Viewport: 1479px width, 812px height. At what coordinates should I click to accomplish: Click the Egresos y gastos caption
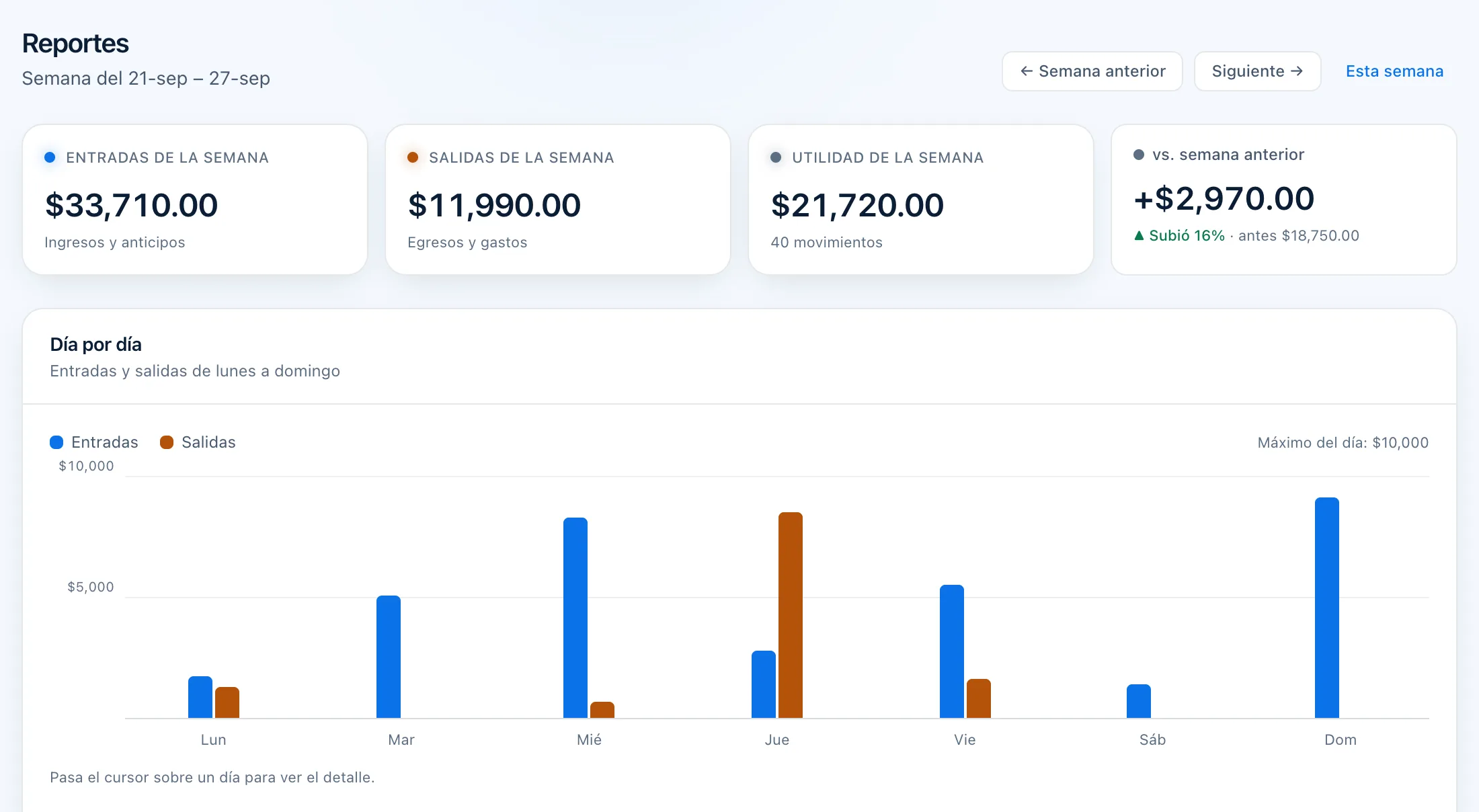tap(467, 243)
